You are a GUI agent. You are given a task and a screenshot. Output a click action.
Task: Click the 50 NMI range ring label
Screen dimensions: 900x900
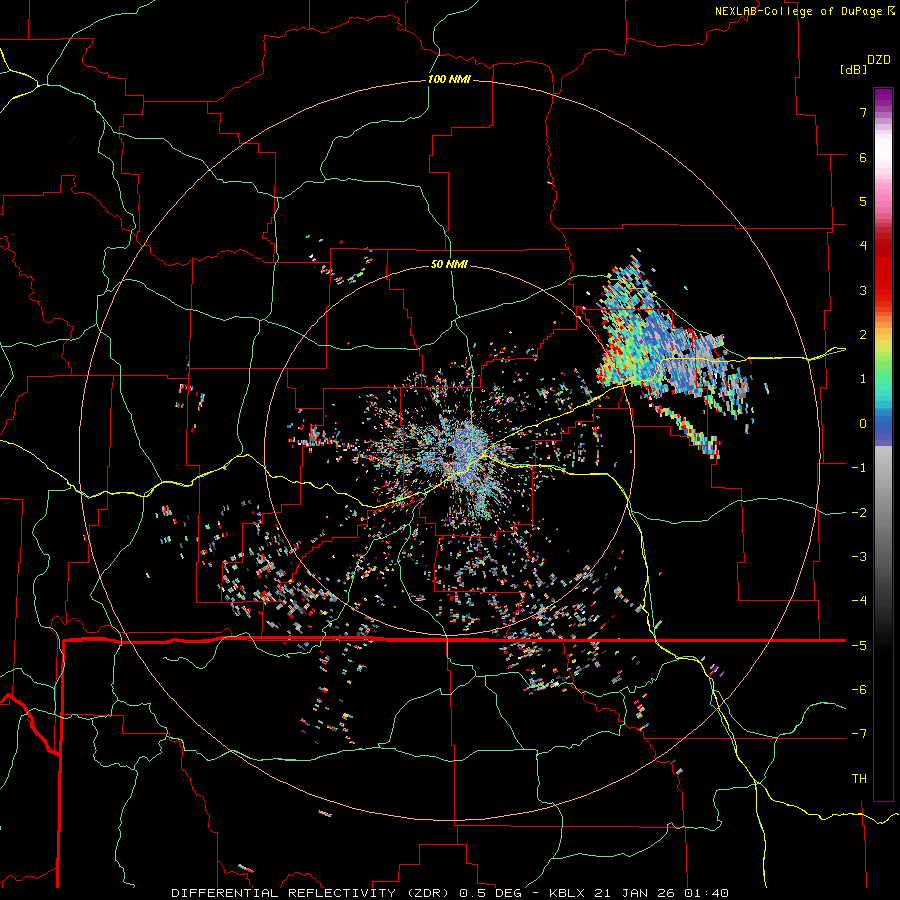[449, 264]
